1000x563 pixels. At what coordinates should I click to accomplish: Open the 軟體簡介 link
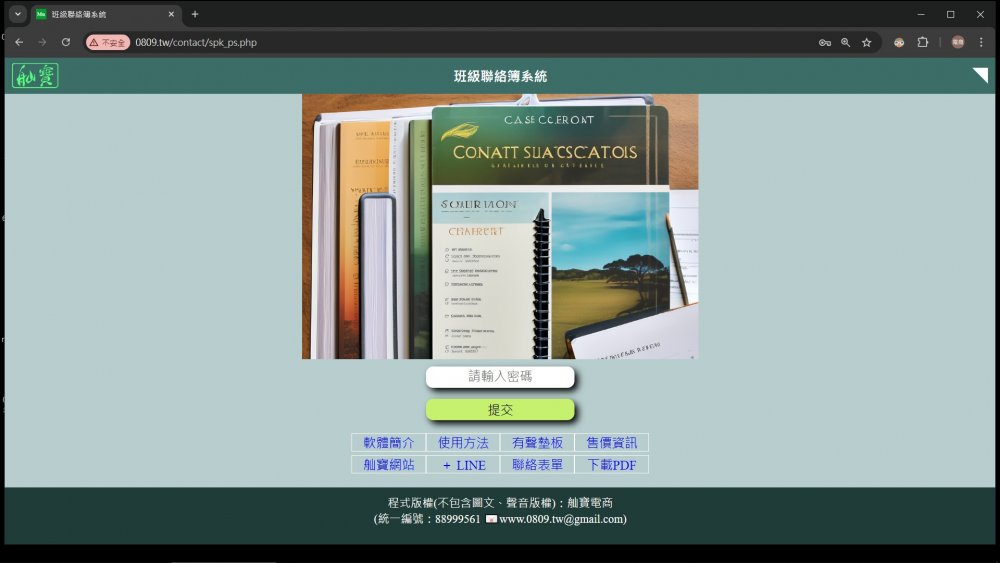coord(388,442)
